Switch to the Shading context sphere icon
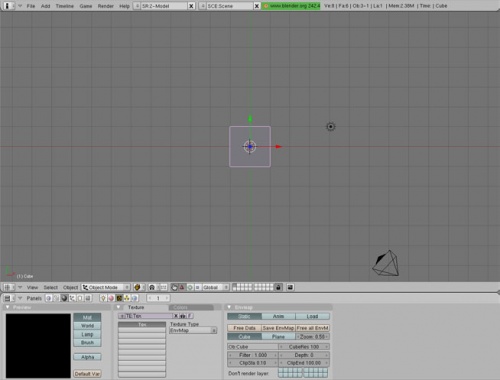 coord(64,298)
